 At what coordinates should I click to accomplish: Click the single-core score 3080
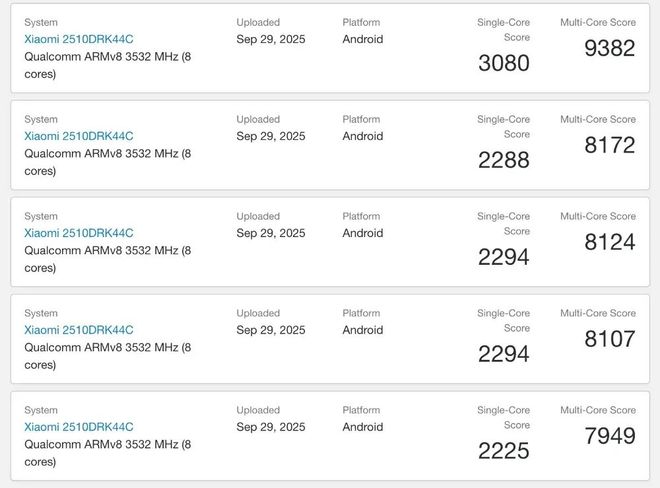[504, 64]
